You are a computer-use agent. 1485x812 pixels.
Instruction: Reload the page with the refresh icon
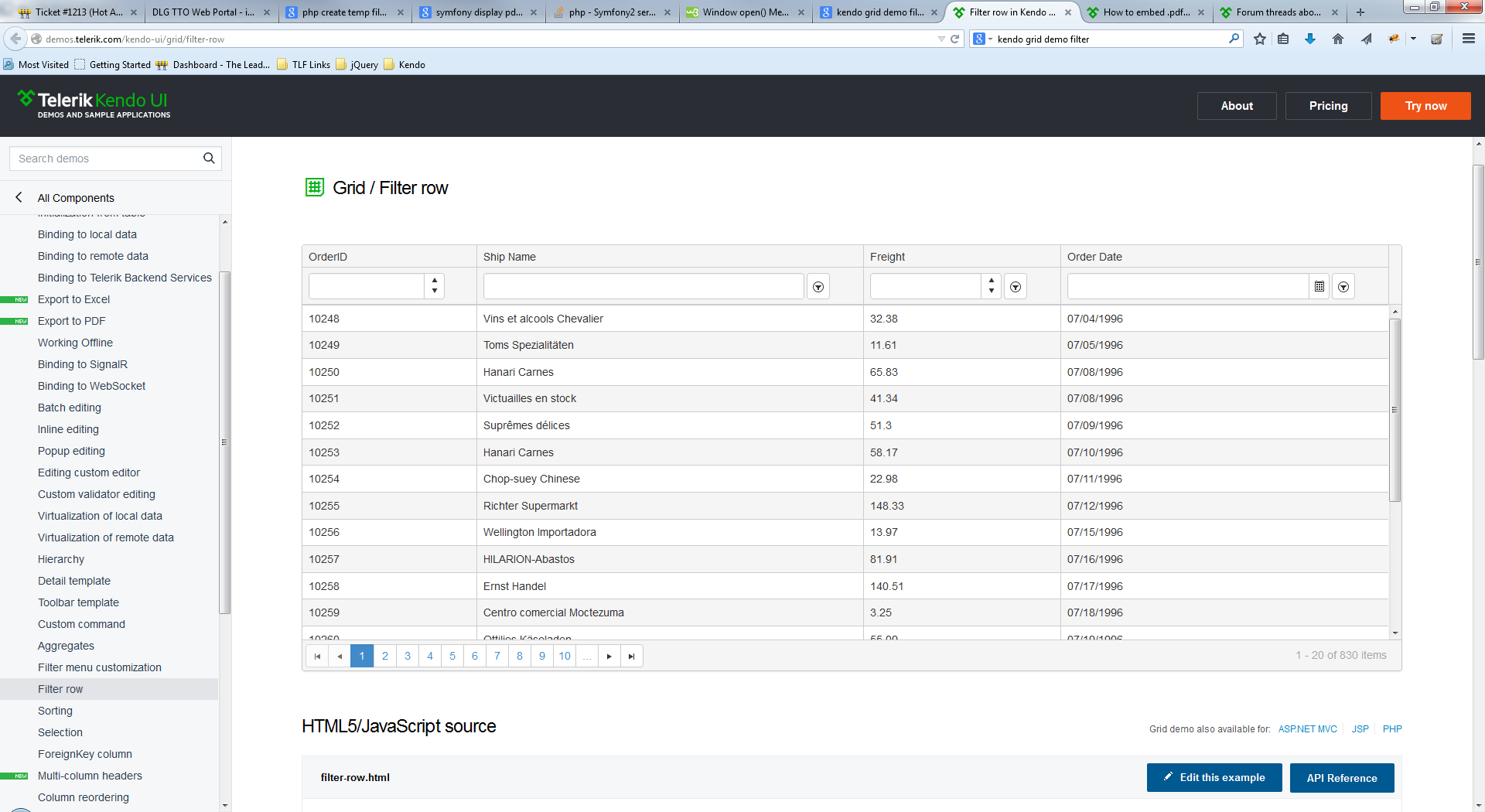click(955, 39)
